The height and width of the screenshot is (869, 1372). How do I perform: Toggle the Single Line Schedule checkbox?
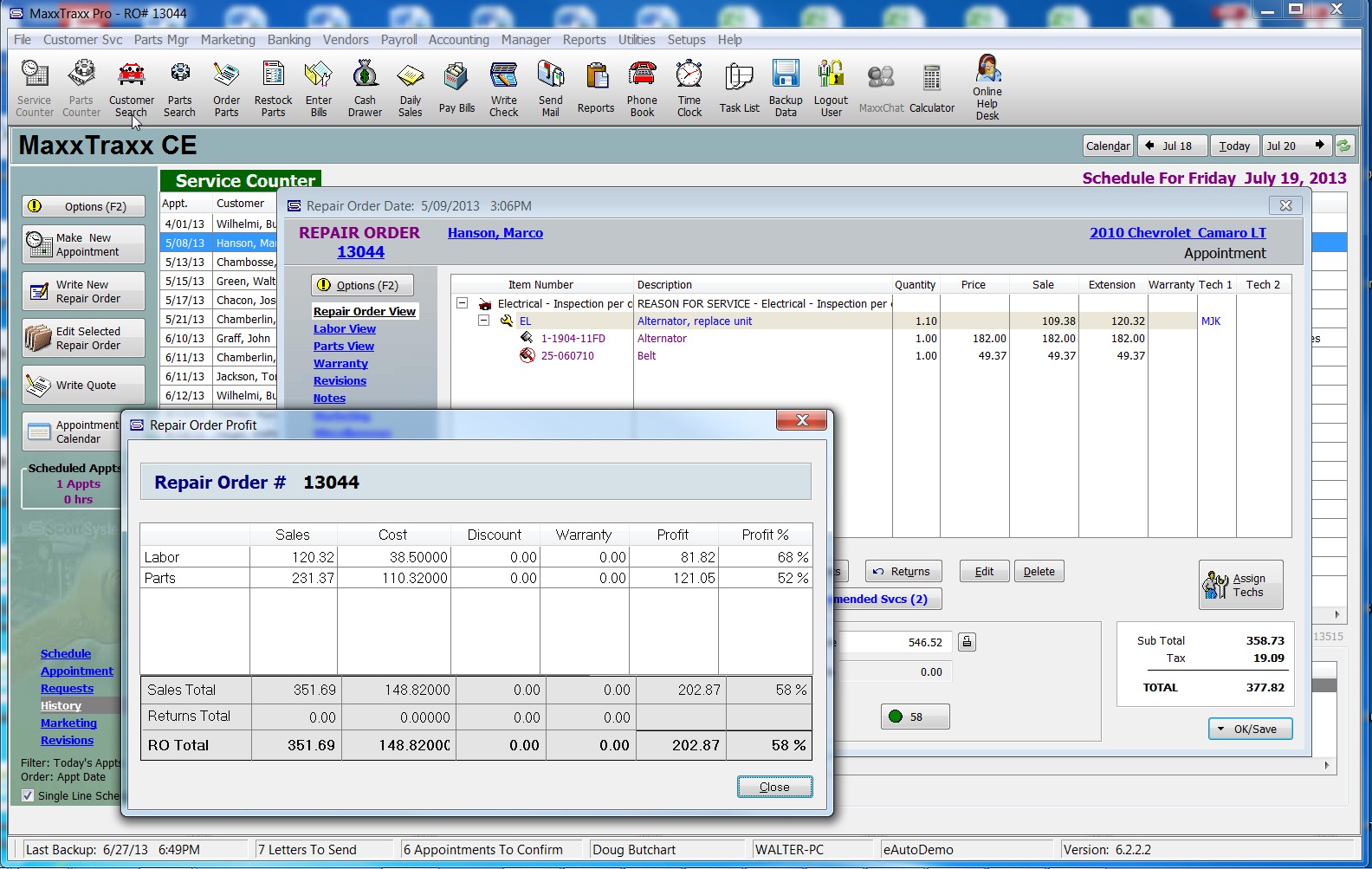[x=28, y=795]
